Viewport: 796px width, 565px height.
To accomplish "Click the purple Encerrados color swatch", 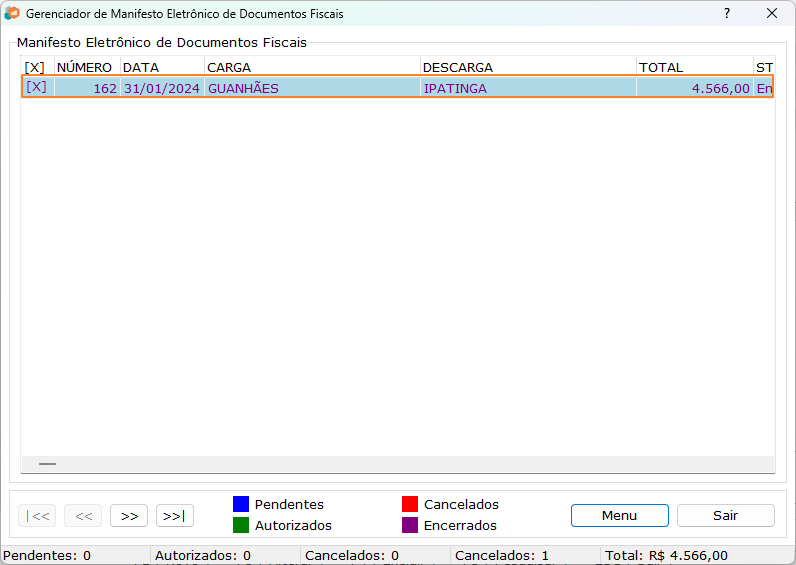I will pos(410,525).
